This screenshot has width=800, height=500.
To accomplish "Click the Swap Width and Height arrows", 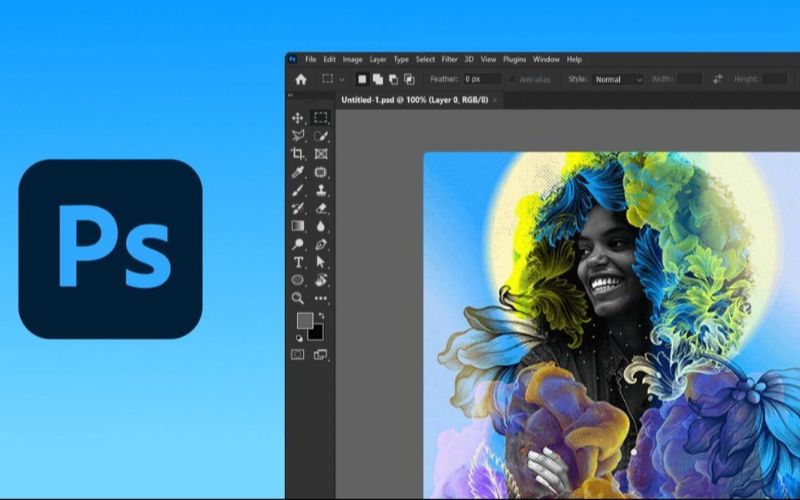I will (718, 79).
